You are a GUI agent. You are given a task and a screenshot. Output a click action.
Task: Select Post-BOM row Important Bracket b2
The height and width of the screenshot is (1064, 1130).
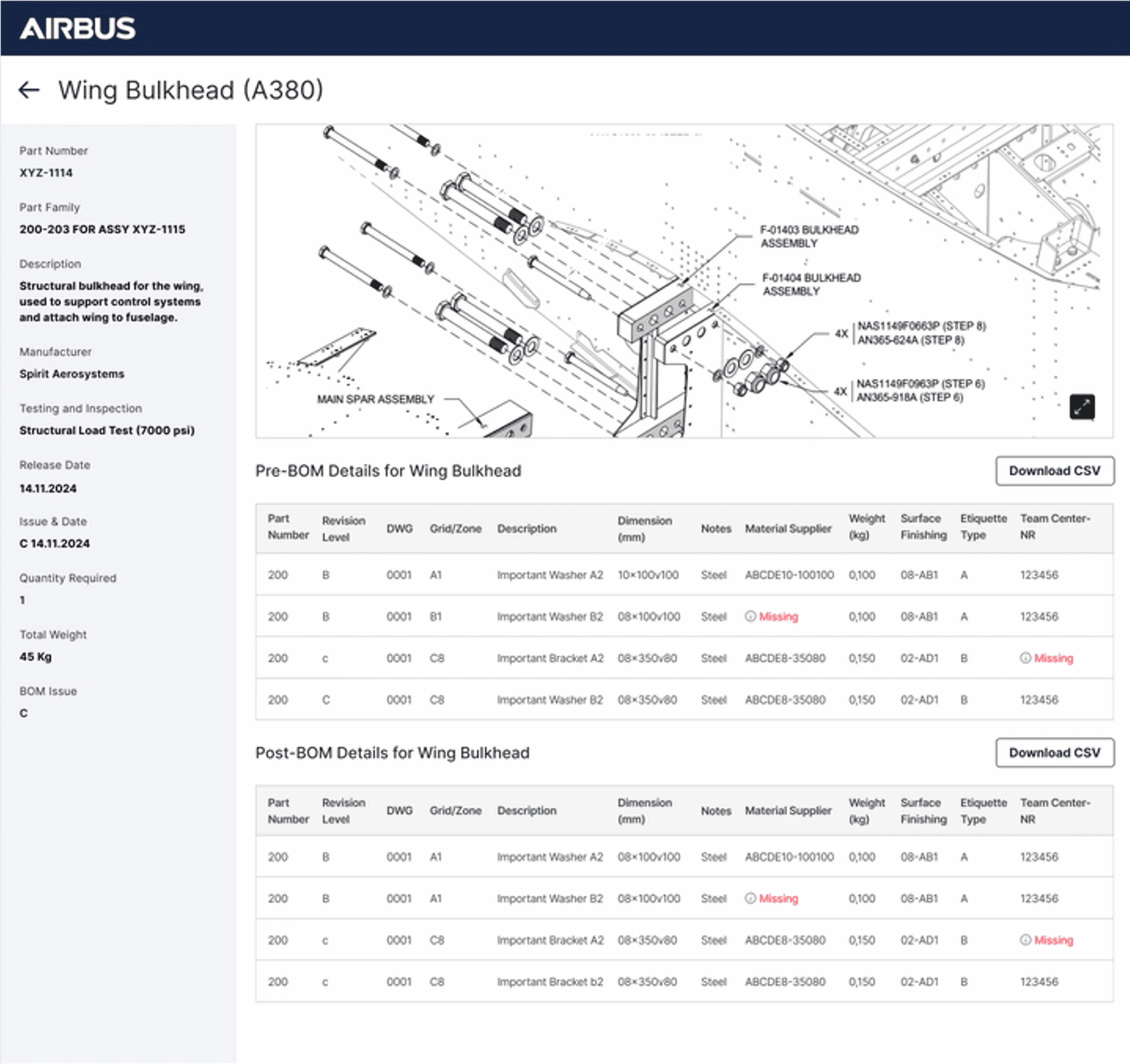tap(549, 982)
